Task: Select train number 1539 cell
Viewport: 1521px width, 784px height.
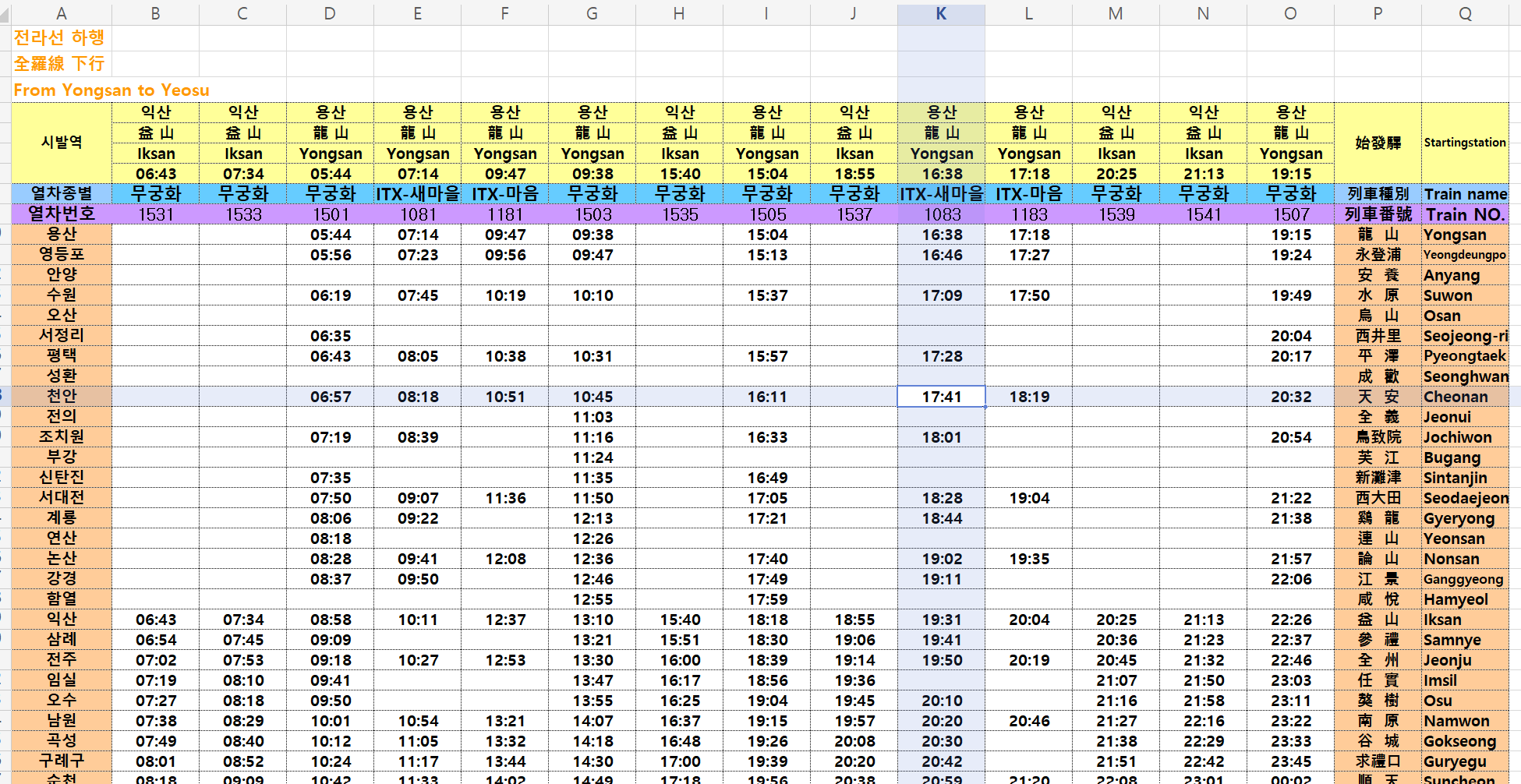Action: pos(1116,214)
